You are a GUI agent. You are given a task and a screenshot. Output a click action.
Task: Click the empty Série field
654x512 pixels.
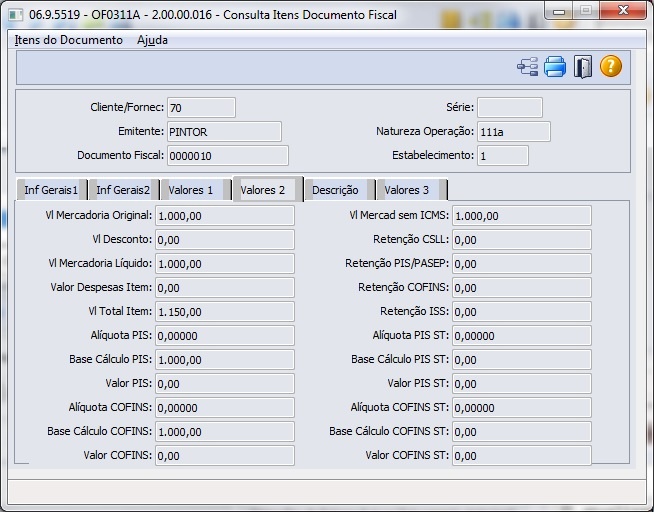coord(510,108)
